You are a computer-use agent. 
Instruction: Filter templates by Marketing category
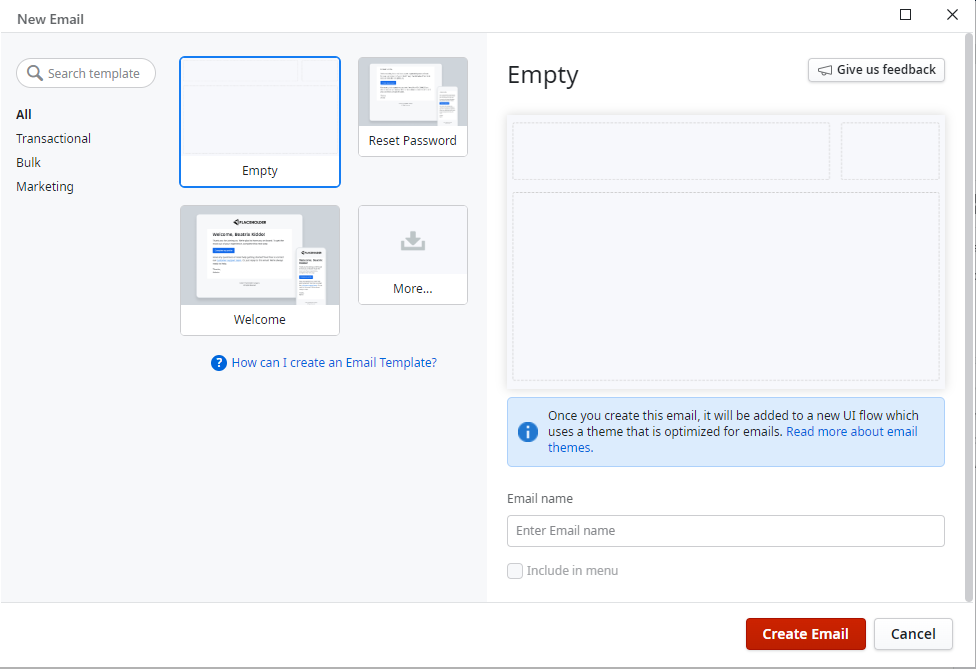[x=45, y=187]
